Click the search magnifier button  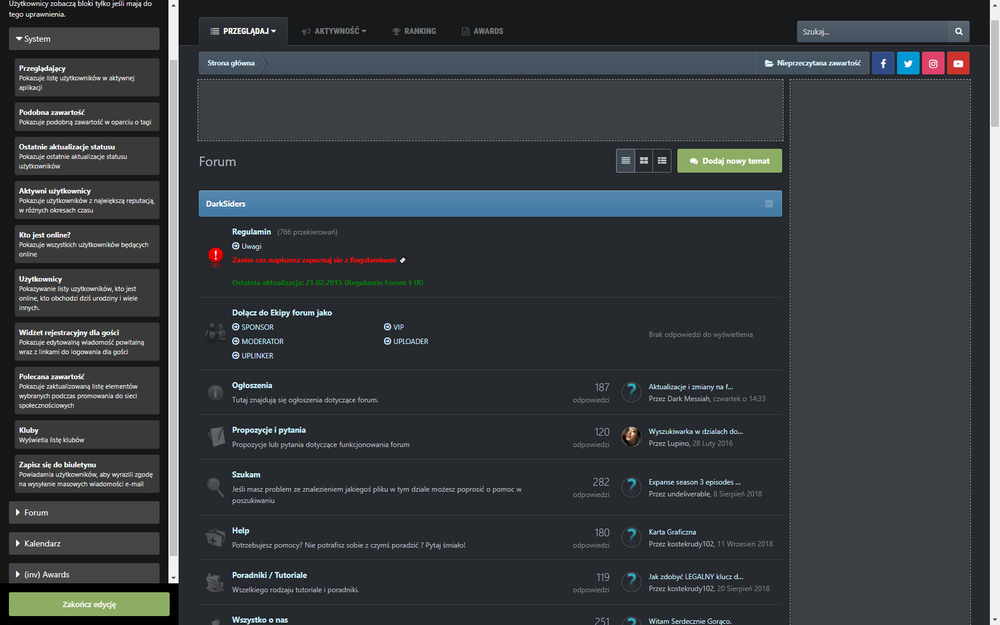[958, 31]
